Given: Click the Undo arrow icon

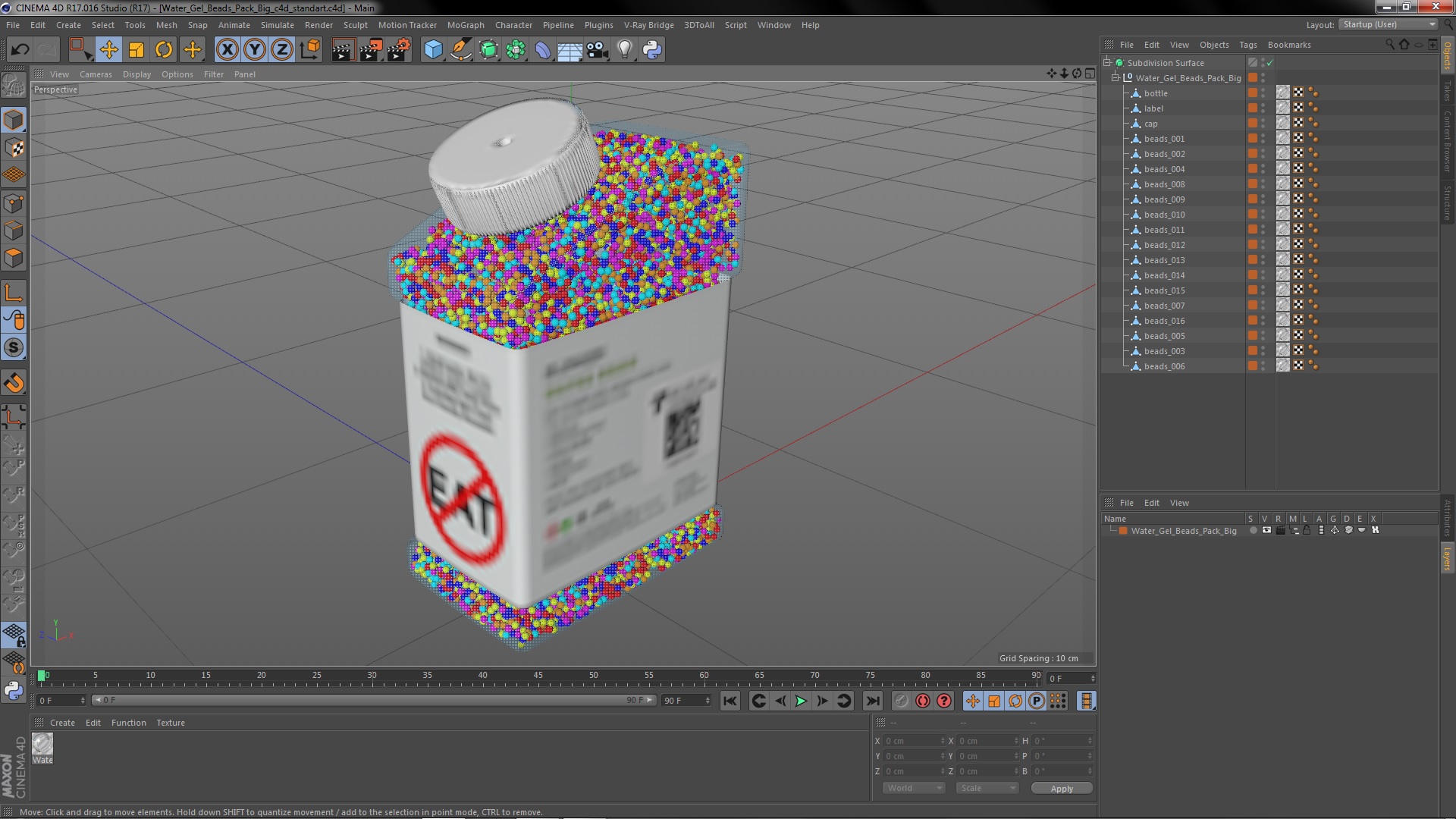Looking at the screenshot, I should point(20,50).
